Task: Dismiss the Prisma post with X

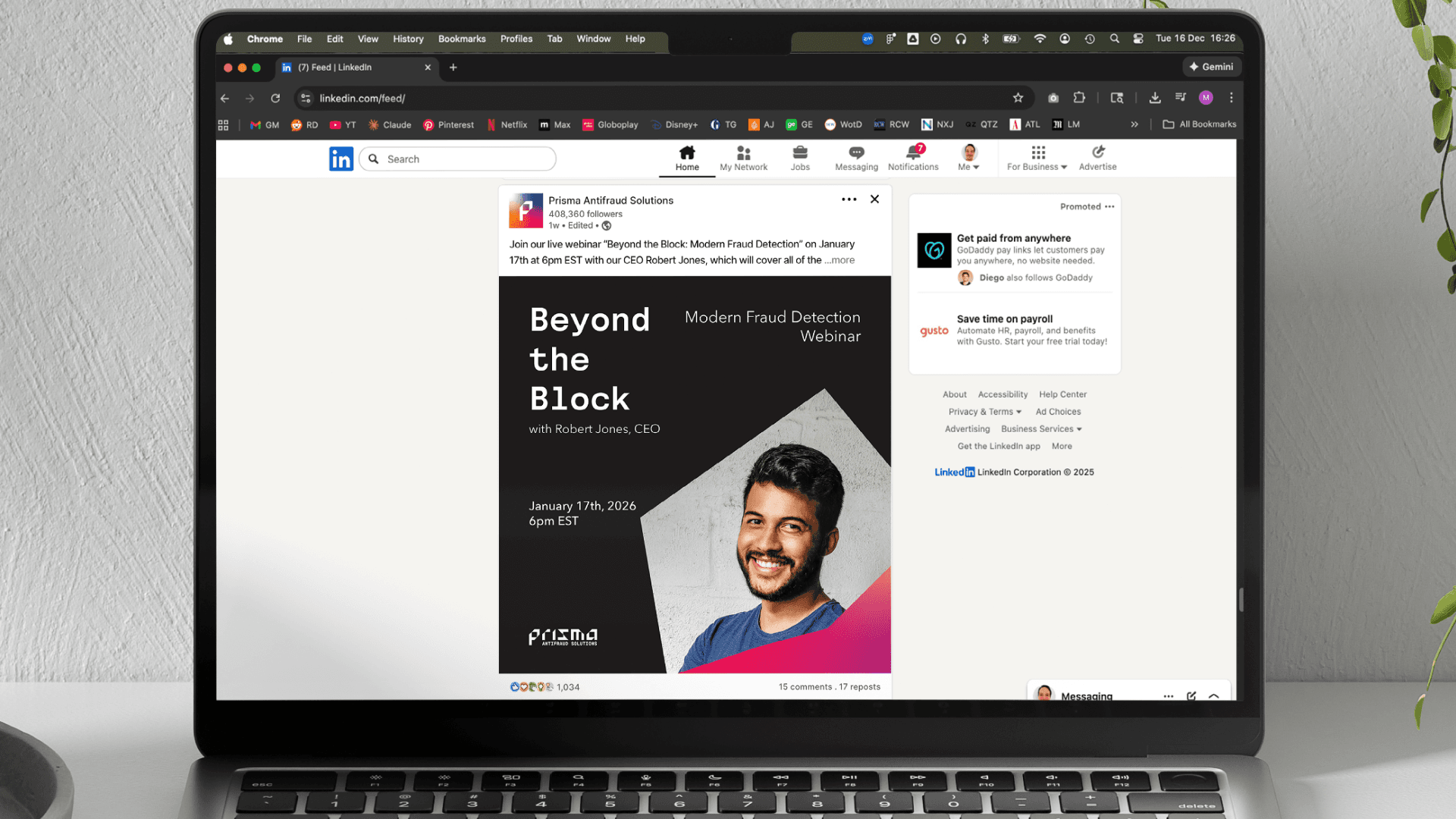Action: 874,199
